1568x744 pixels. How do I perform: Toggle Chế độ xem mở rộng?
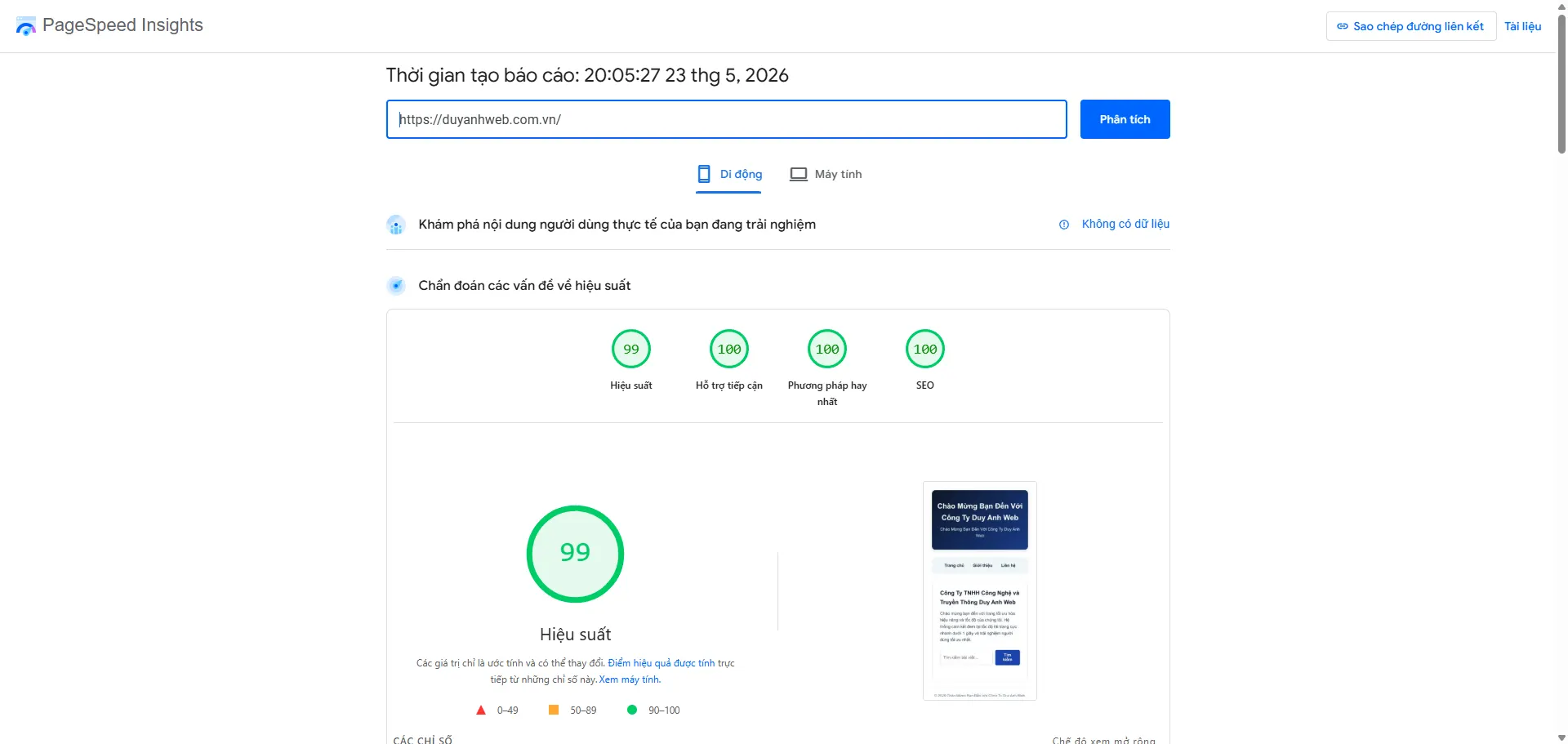point(1103,740)
